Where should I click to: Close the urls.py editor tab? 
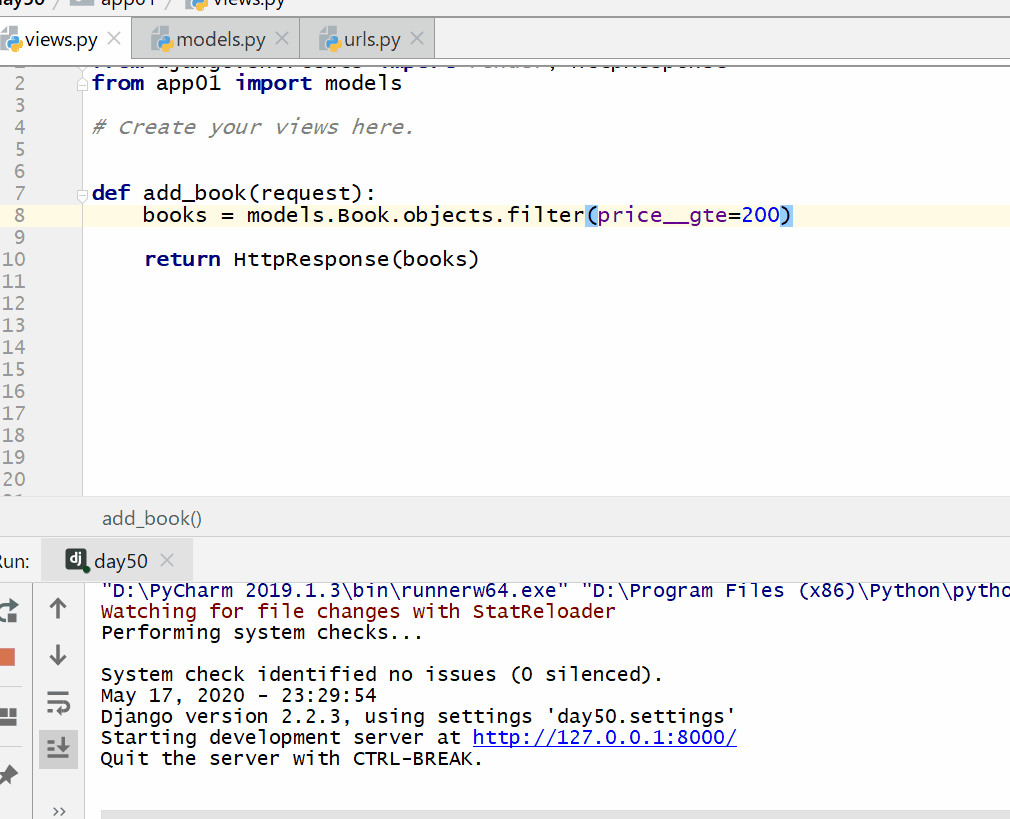[417, 39]
